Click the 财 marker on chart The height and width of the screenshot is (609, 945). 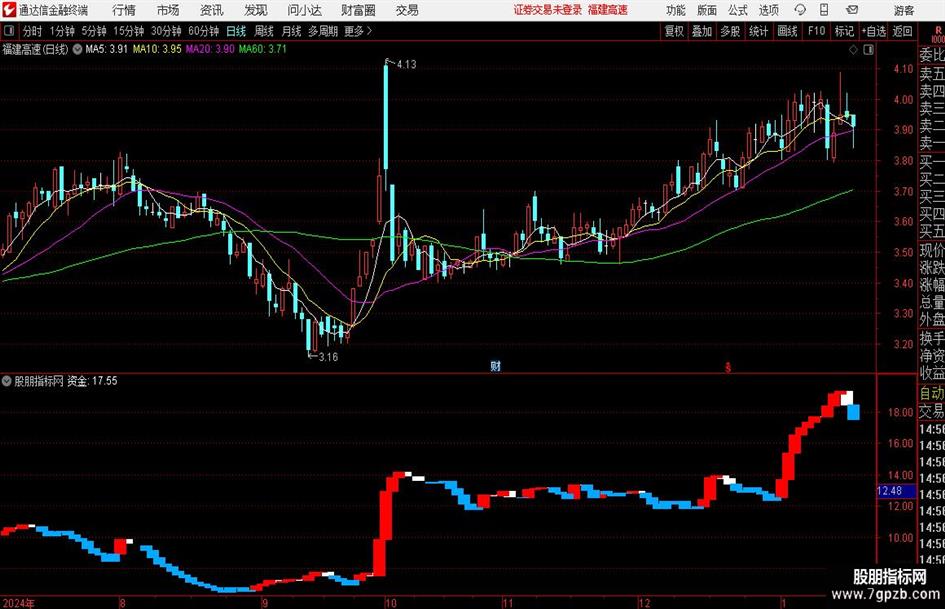[x=495, y=366]
